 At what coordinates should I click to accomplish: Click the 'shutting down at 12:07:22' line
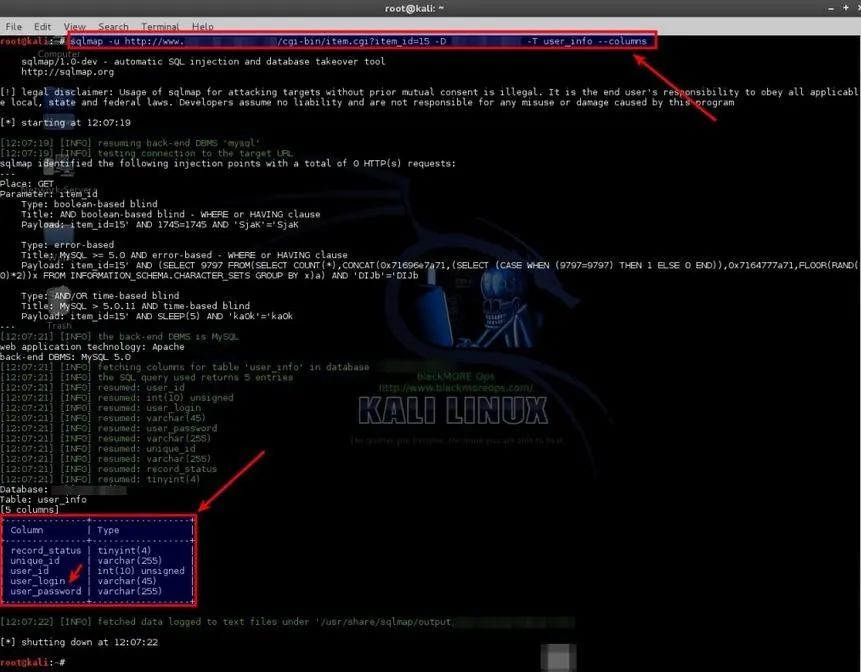(x=79, y=642)
